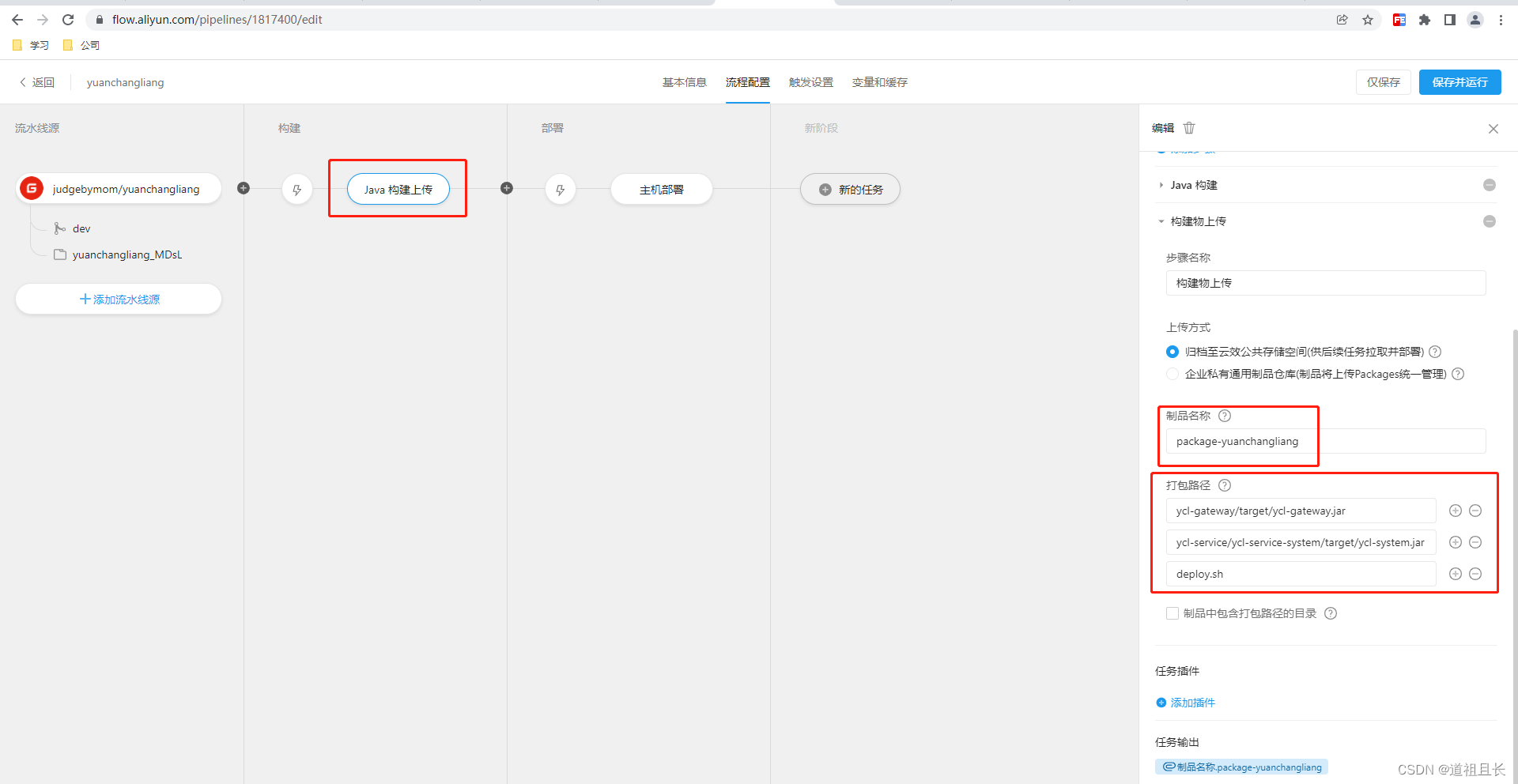
Task: Switch to 触发设置 tab
Action: 811,82
